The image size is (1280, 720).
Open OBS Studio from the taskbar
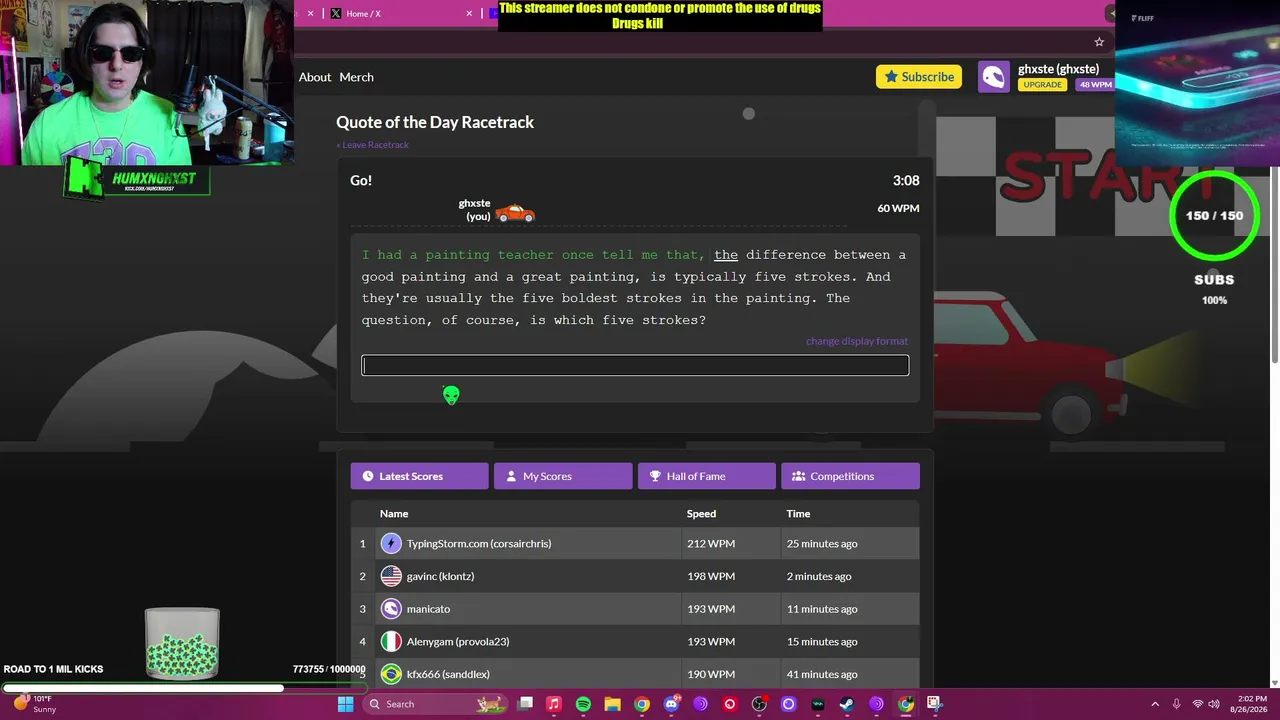coord(759,704)
